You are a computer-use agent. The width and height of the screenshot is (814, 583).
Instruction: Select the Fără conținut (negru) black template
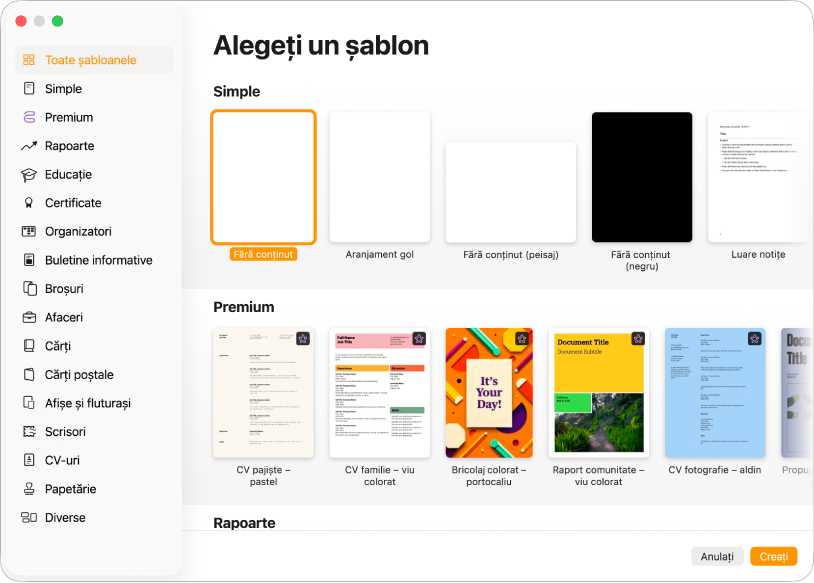pos(642,177)
